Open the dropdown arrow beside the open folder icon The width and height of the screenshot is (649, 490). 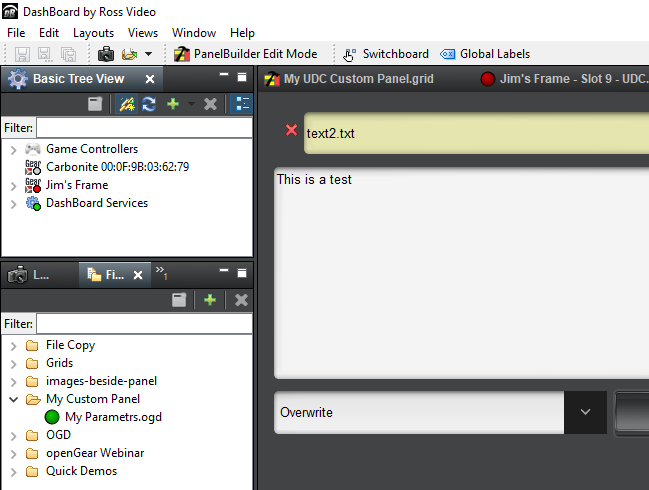149,54
